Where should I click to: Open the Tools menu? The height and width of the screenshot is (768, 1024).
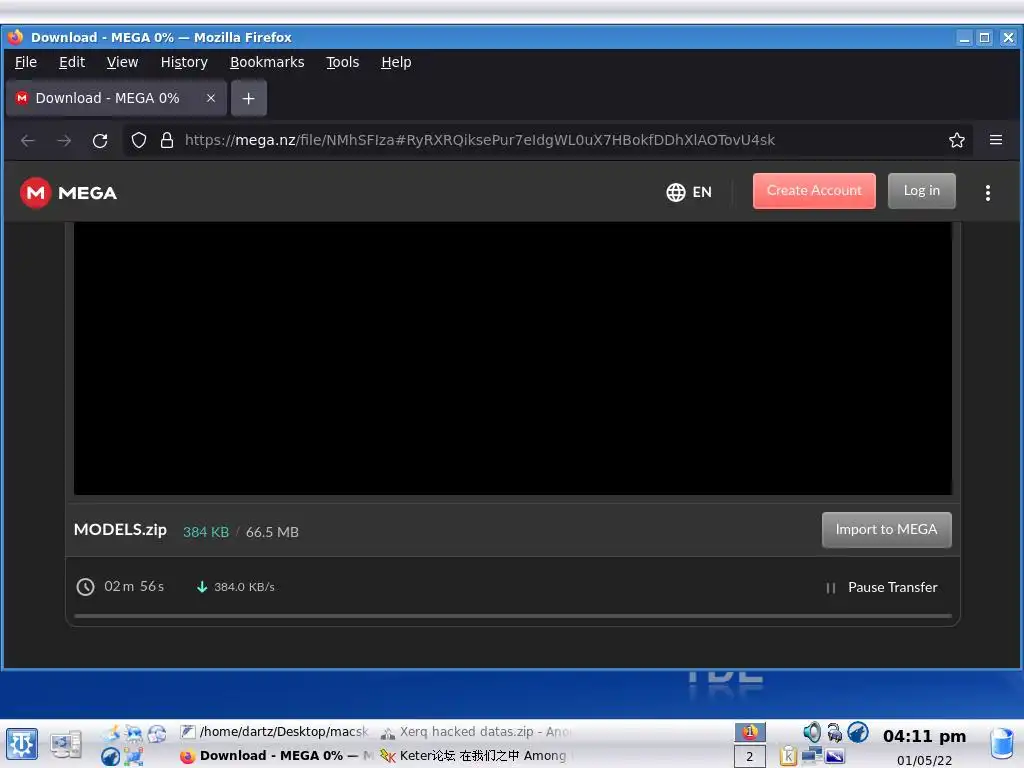pos(343,62)
